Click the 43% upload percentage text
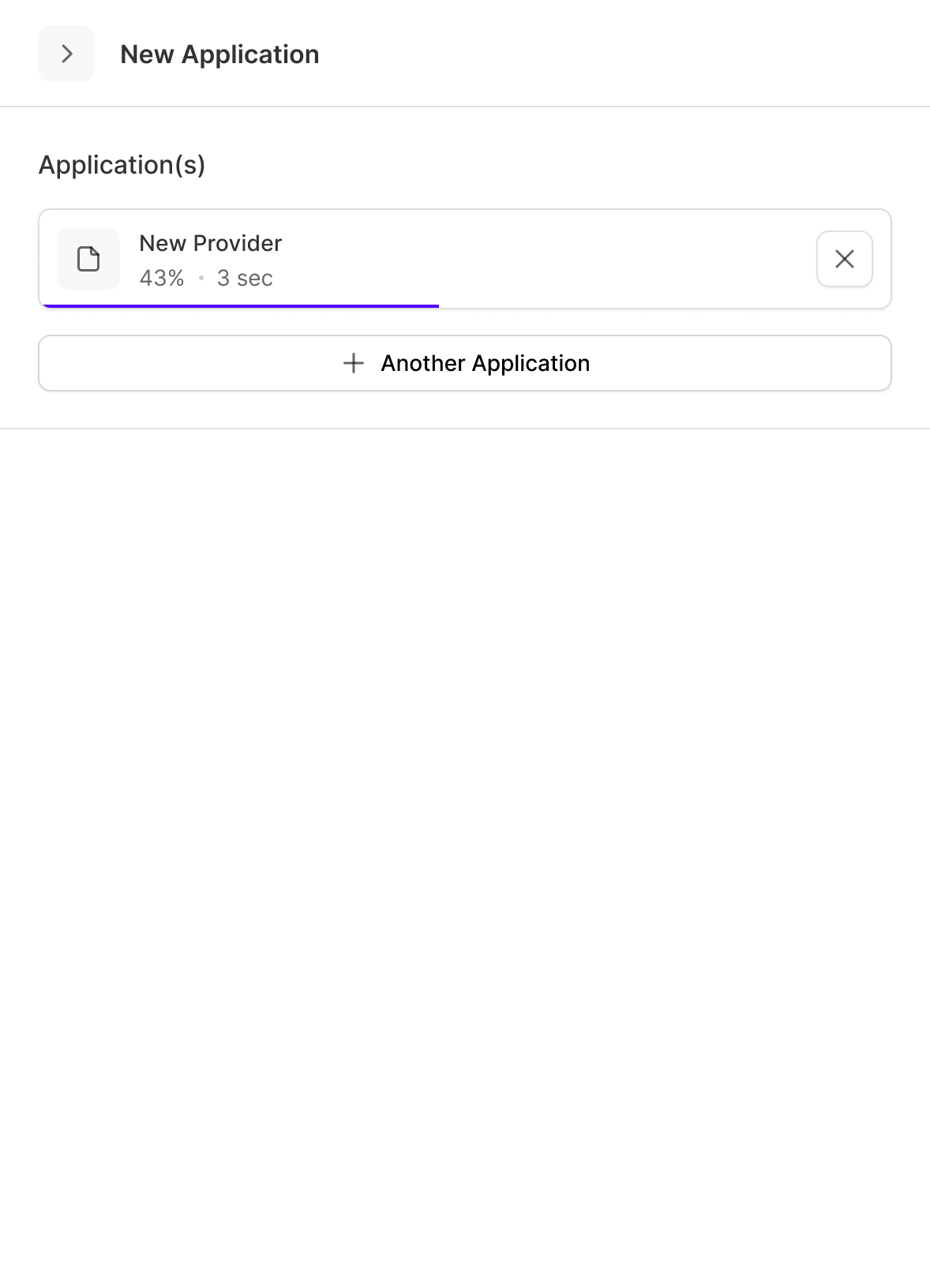The height and width of the screenshot is (1288, 930). [162, 279]
